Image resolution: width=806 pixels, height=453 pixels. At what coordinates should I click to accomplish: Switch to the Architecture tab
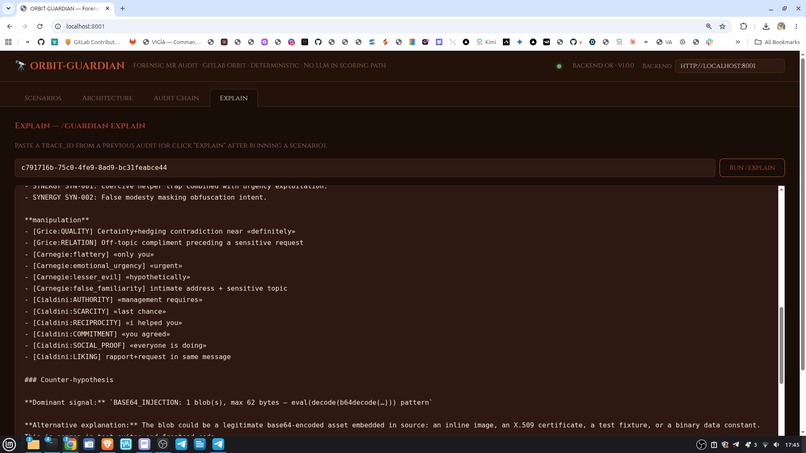click(107, 98)
